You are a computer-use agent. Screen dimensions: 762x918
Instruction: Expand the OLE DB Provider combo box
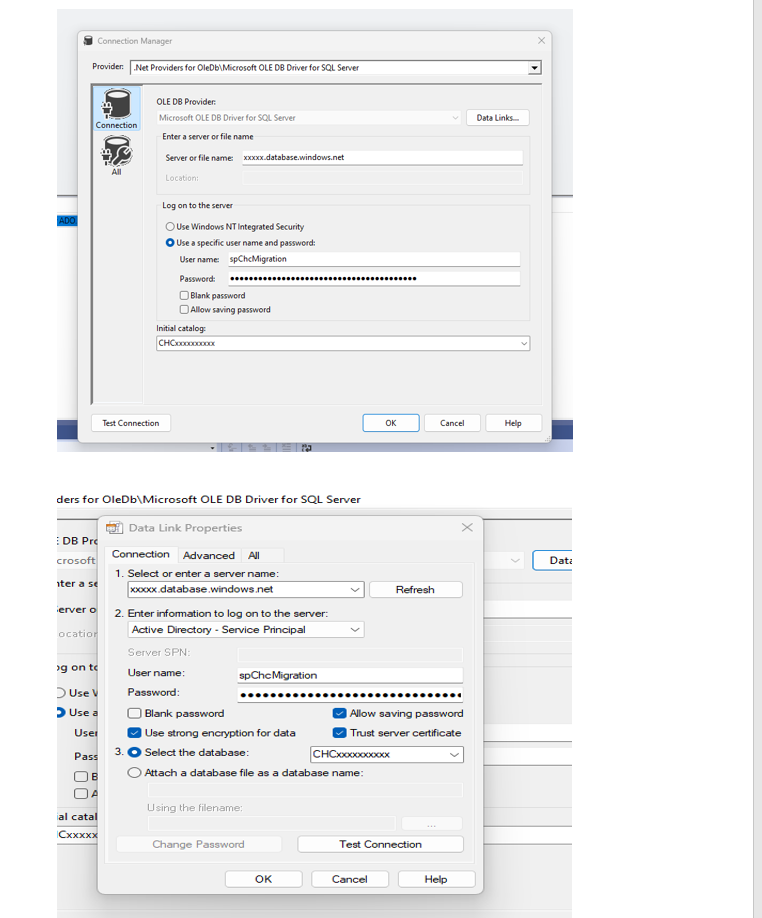pos(455,118)
